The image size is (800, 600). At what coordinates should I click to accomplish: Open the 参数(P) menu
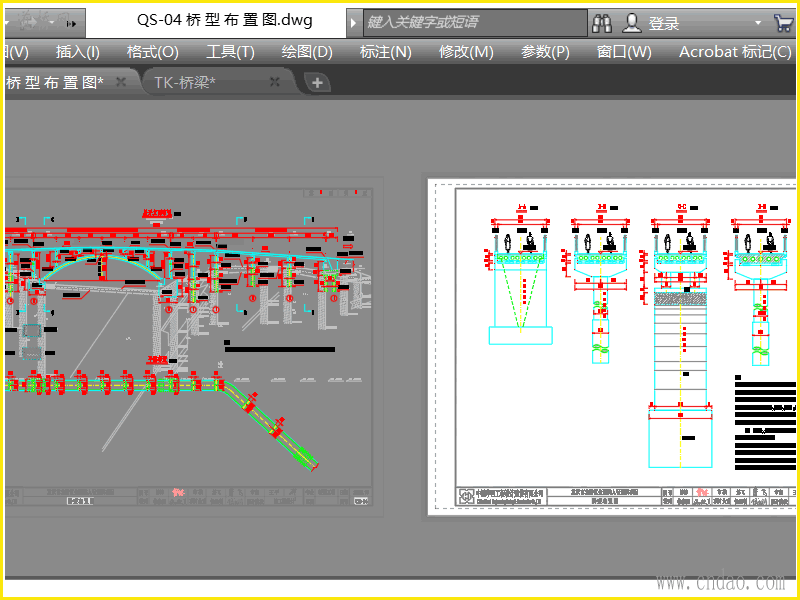point(545,52)
